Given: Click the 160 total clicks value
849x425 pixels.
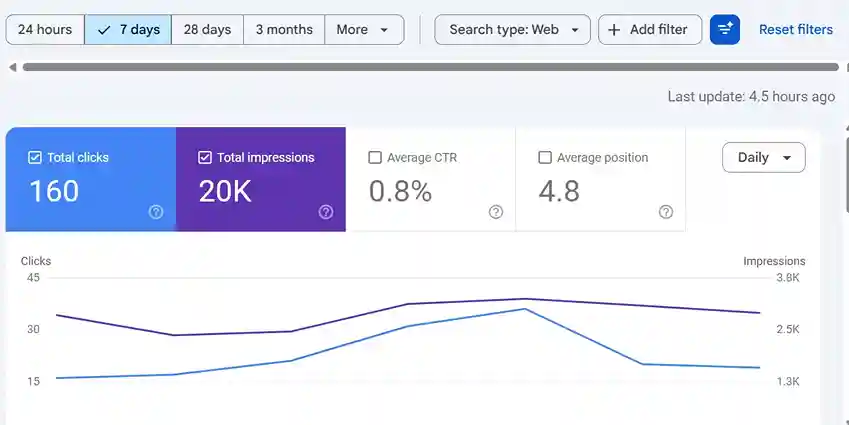Looking at the screenshot, I should [54, 191].
